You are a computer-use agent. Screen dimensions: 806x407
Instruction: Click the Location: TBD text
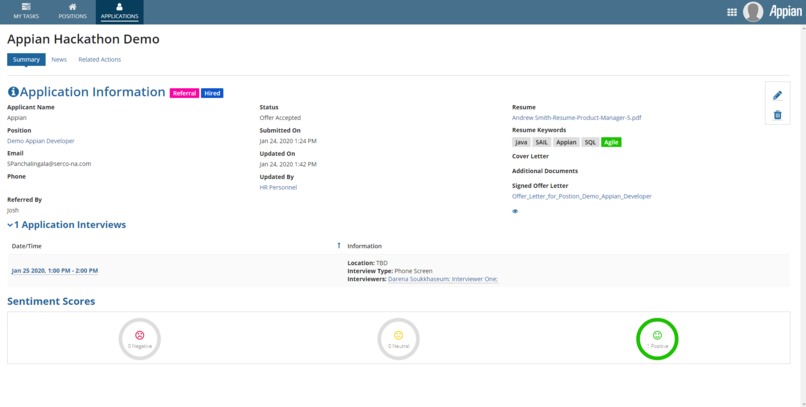click(x=368, y=263)
